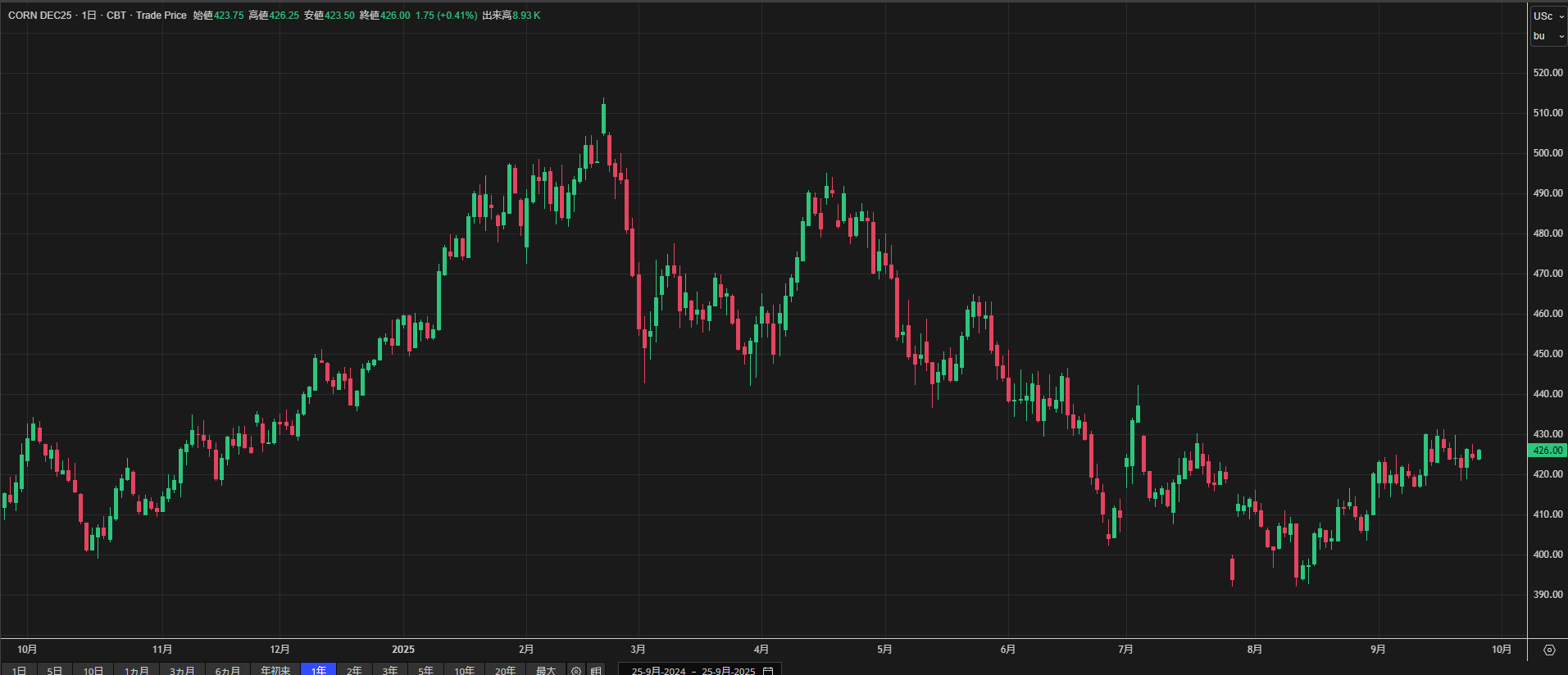Set range to 6カ月
This screenshot has width=1568, height=675.
coord(228,670)
